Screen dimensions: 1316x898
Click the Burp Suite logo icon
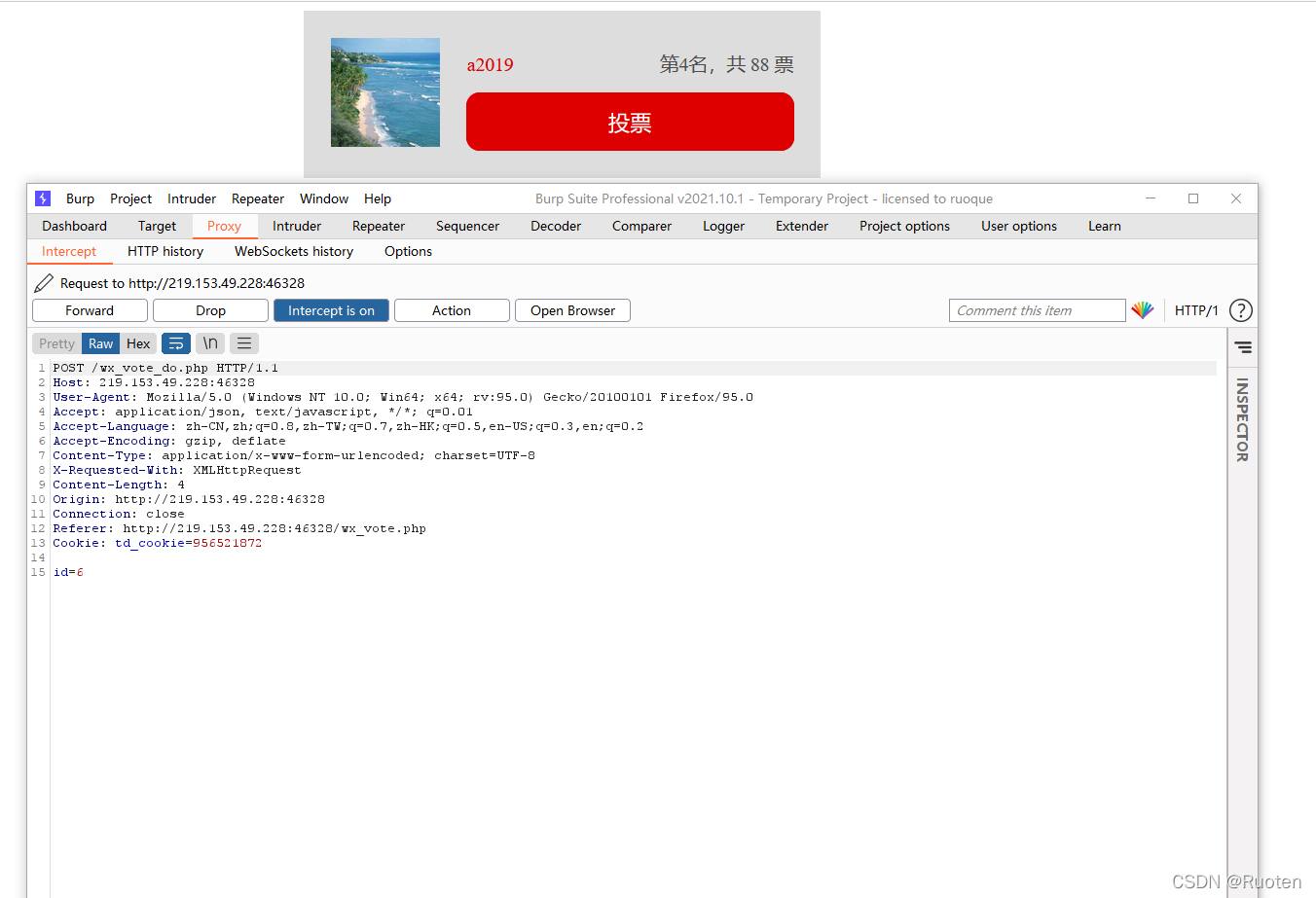point(43,198)
